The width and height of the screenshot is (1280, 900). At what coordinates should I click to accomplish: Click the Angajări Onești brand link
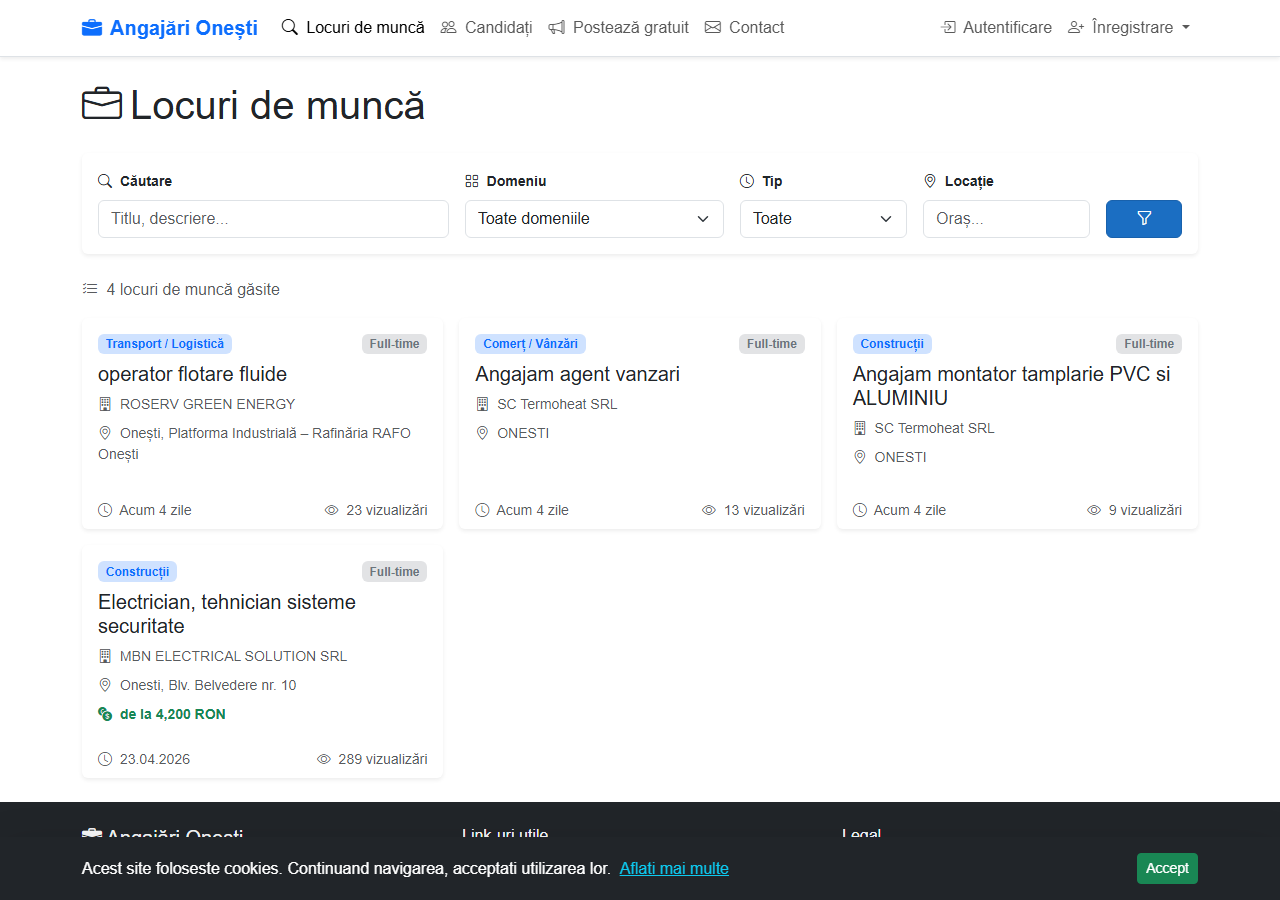click(x=170, y=28)
